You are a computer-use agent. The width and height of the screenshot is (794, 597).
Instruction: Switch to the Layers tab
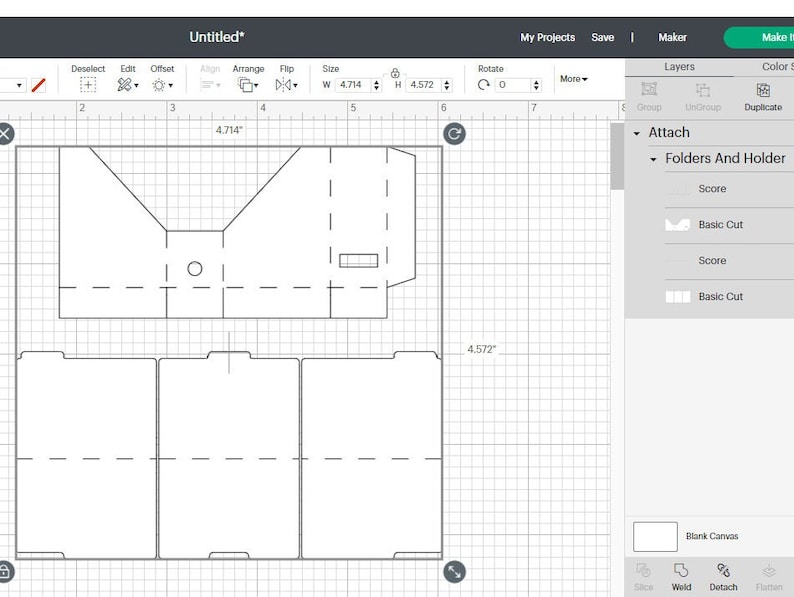[679, 67]
